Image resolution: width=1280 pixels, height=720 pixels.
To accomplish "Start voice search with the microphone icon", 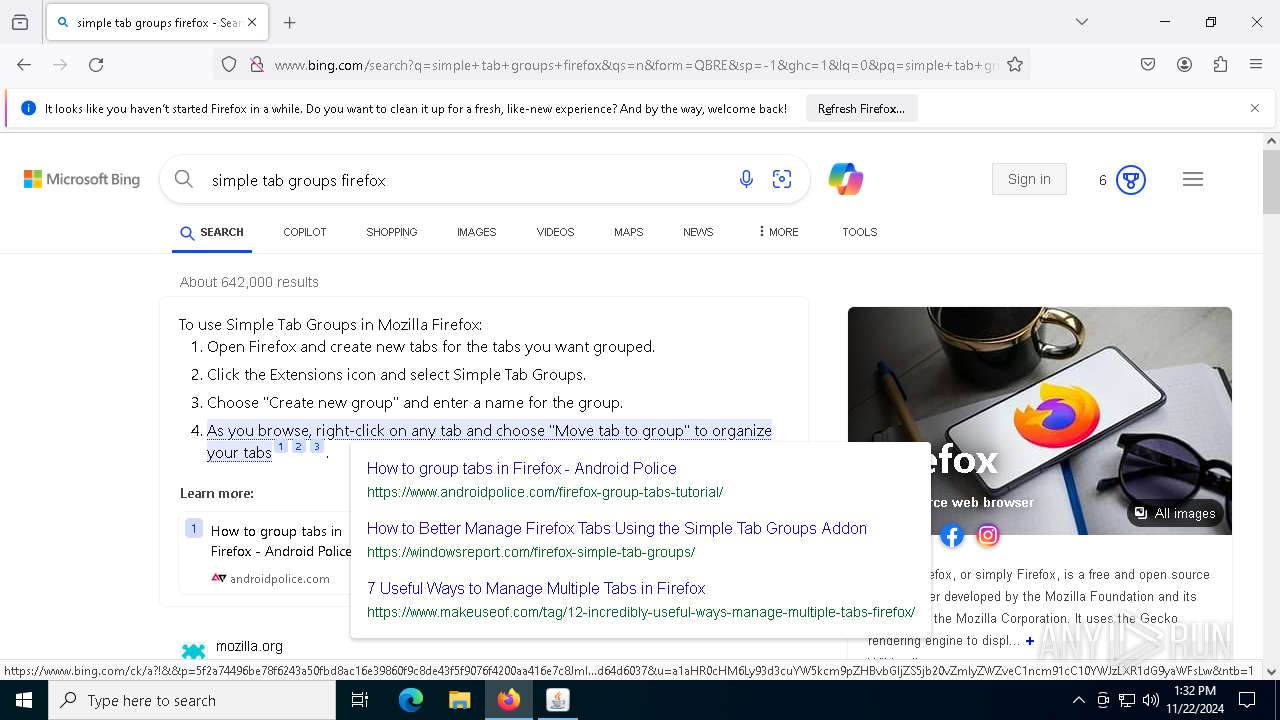I will click(746, 179).
